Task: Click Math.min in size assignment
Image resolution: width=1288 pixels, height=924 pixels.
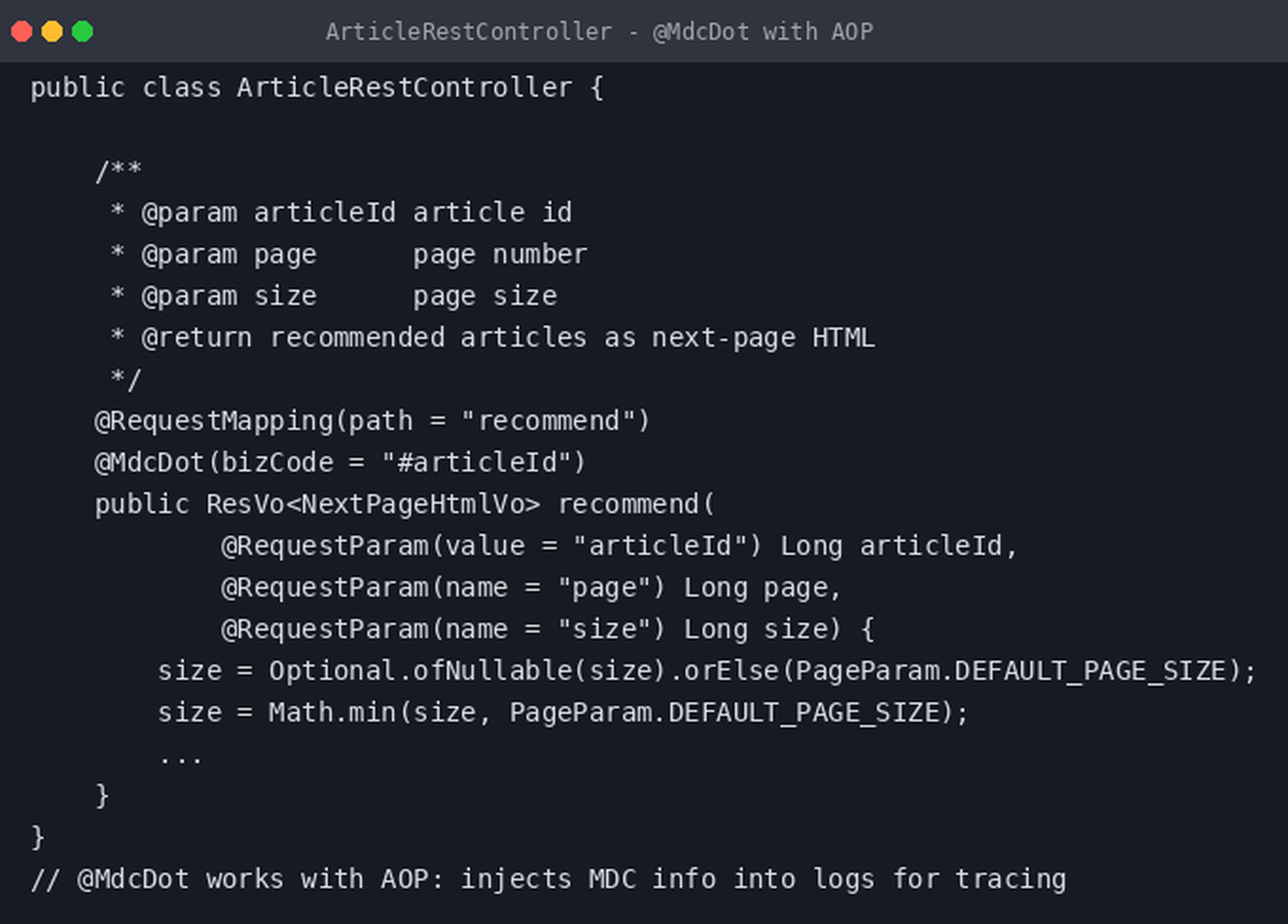Action: pos(331,713)
